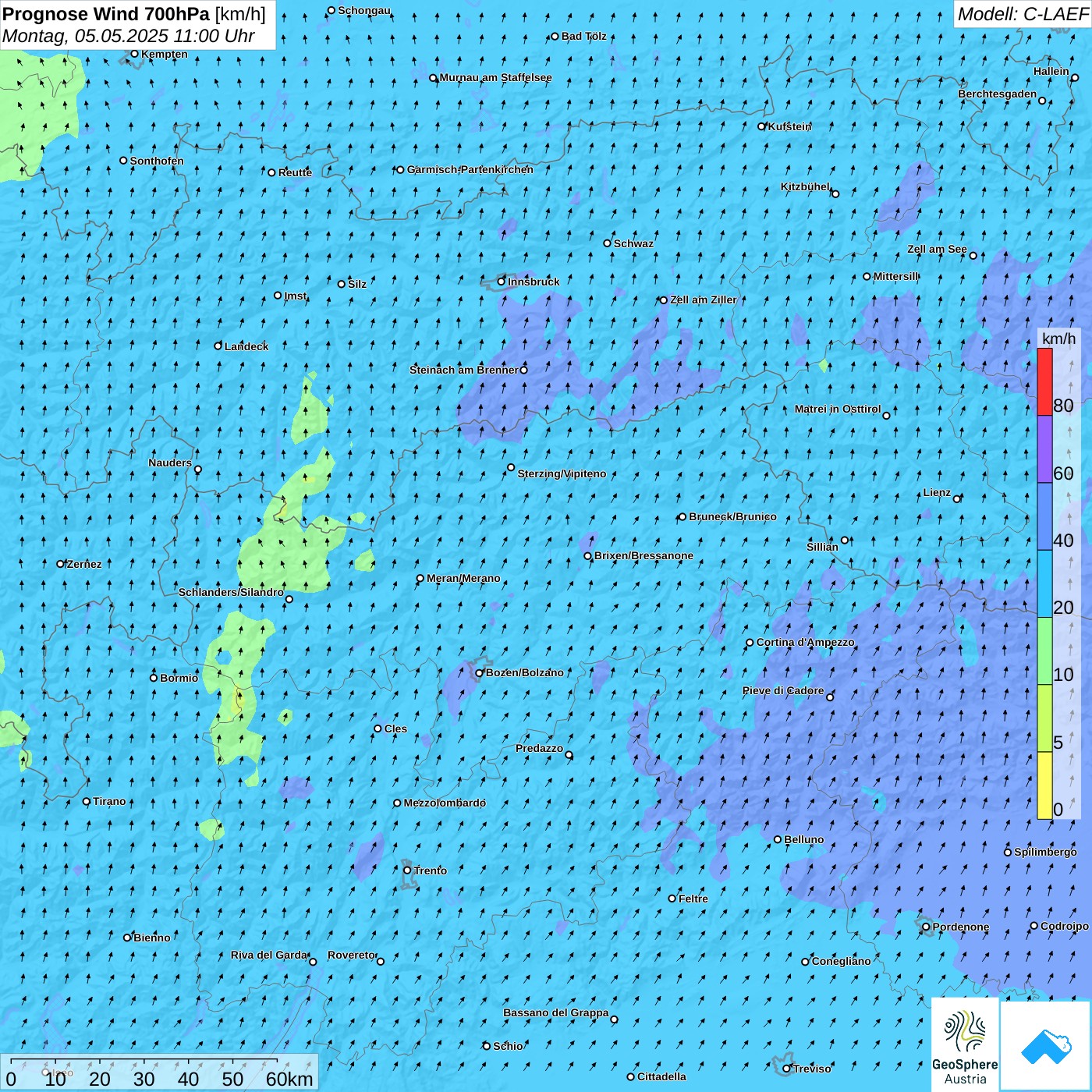Click the GeoSphere Austria logo
Viewport: 1092px width, 1092px height.
[x=965, y=1045]
